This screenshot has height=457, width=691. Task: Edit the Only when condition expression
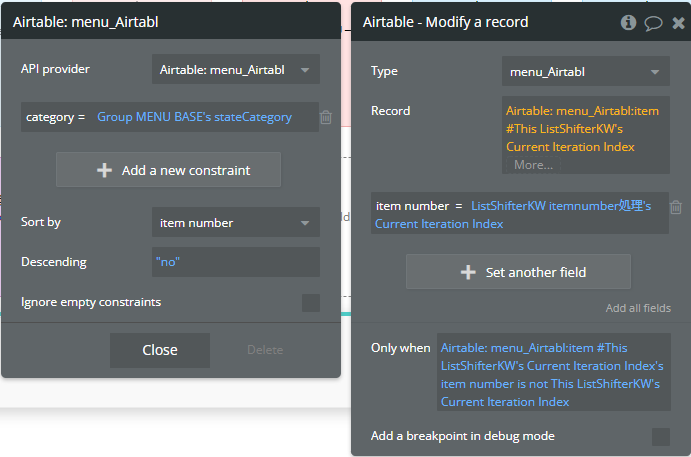click(x=554, y=372)
